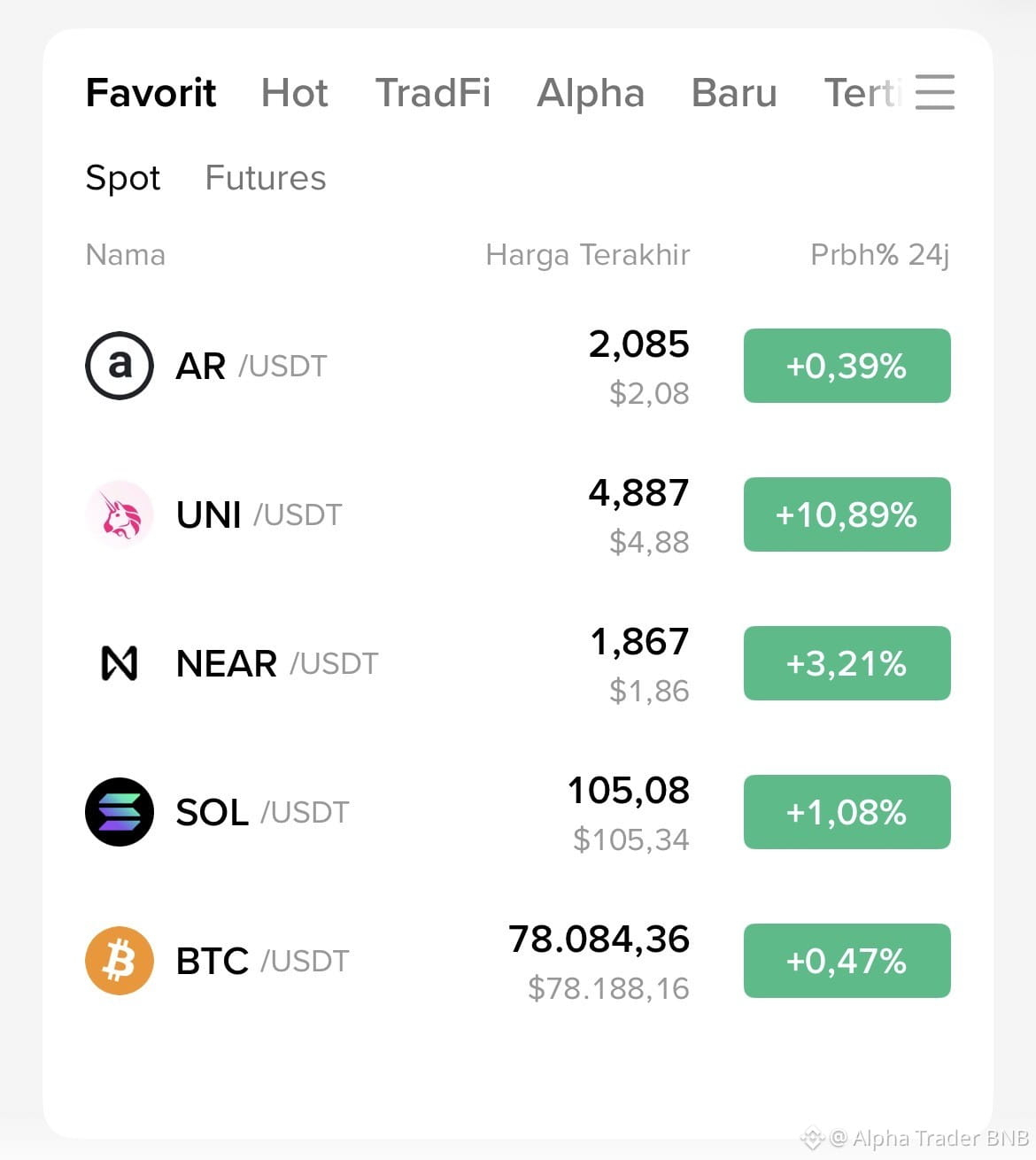The image size is (1036, 1160).
Task: Open BTC/USDT trading pair
Action: 518,961
